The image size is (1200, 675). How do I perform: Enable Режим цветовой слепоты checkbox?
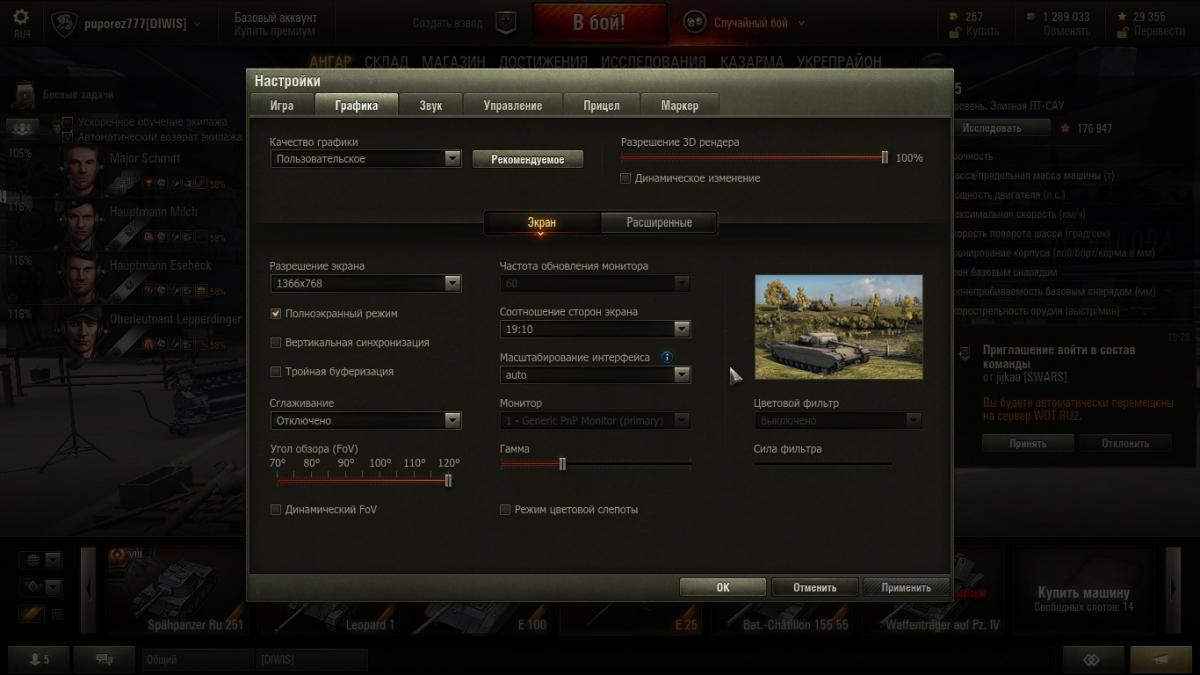click(x=505, y=509)
